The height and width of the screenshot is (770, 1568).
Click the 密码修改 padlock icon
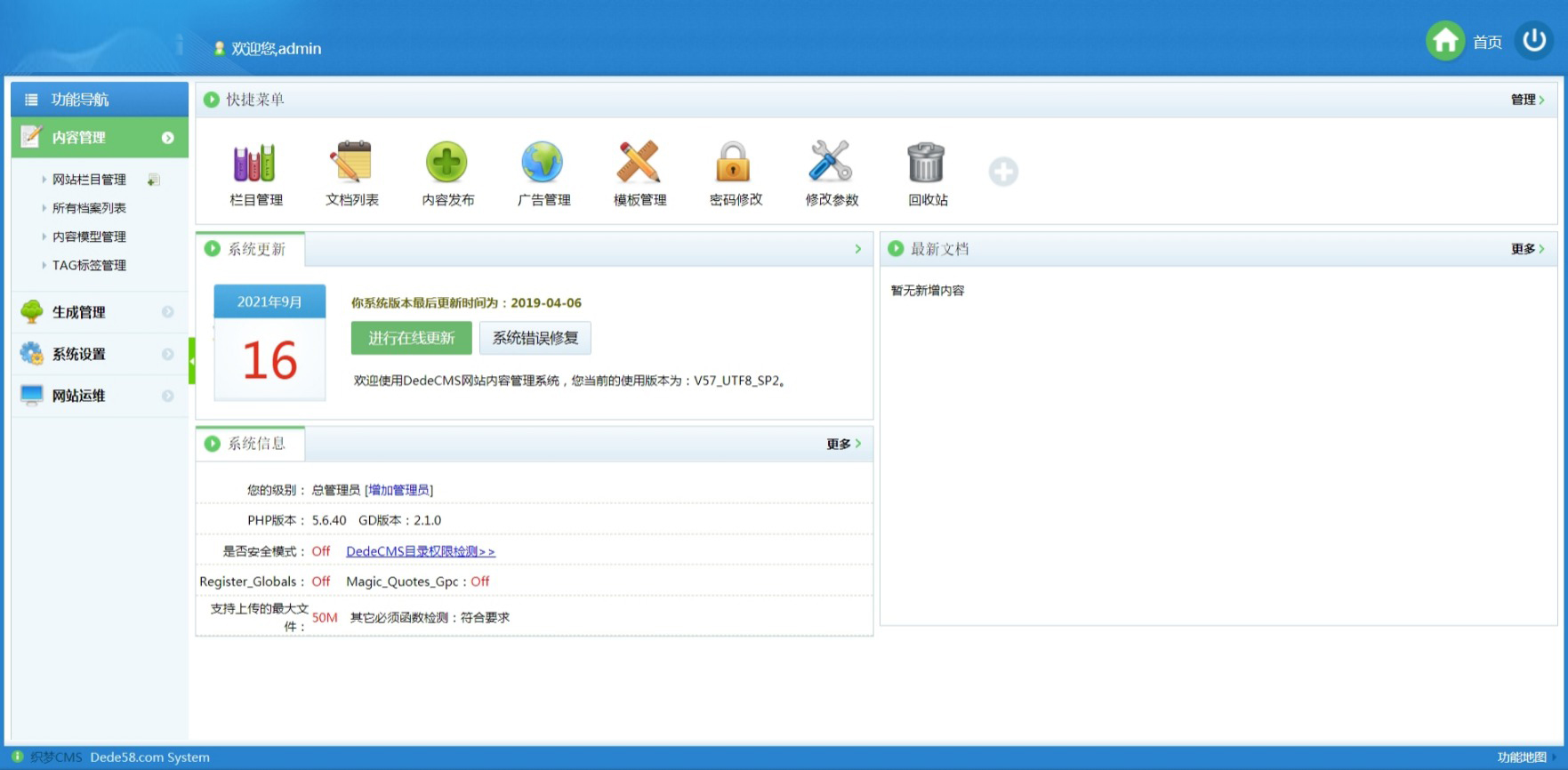coord(735,163)
